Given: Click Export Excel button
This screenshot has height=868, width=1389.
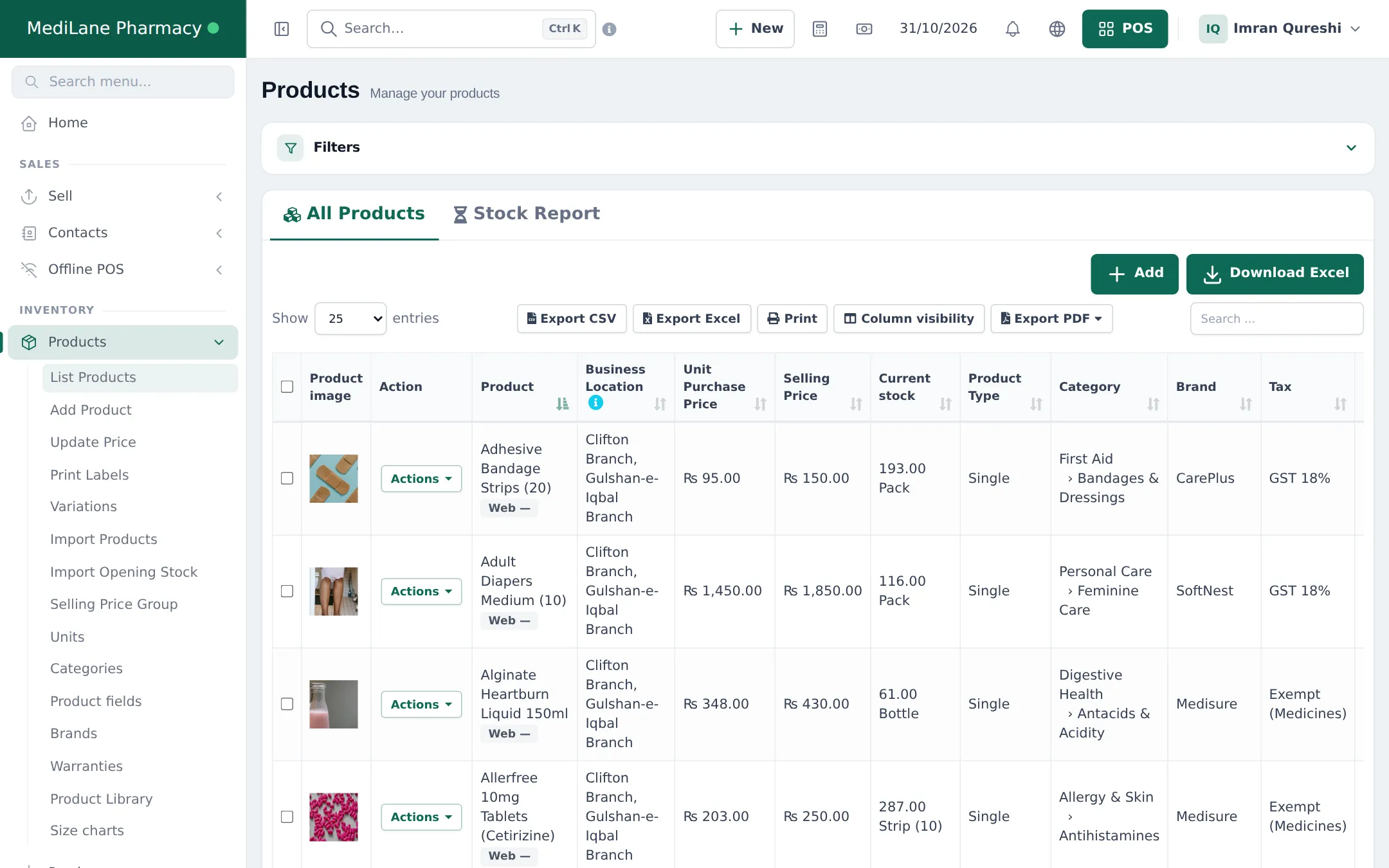Looking at the screenshot, I should [692, 318].
